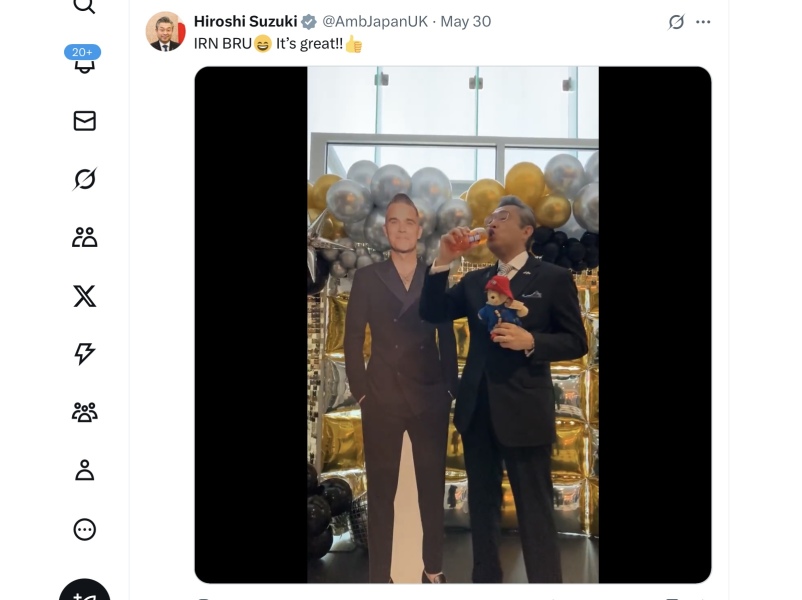
Task: Click the Grok explain icon on the tweet
Action: tap(676, 22)
